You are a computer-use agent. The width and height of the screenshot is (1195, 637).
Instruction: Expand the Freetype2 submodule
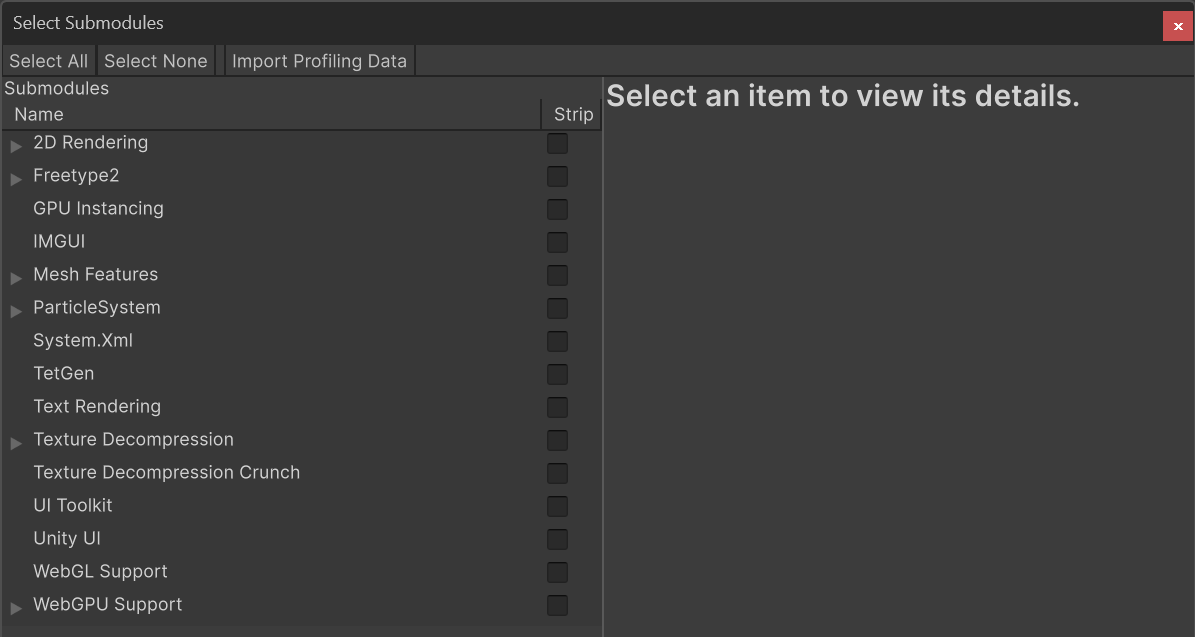click(15, 177)
